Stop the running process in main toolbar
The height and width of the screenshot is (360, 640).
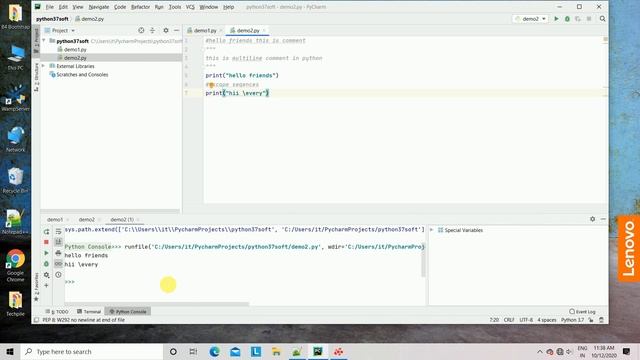(589, 19)
